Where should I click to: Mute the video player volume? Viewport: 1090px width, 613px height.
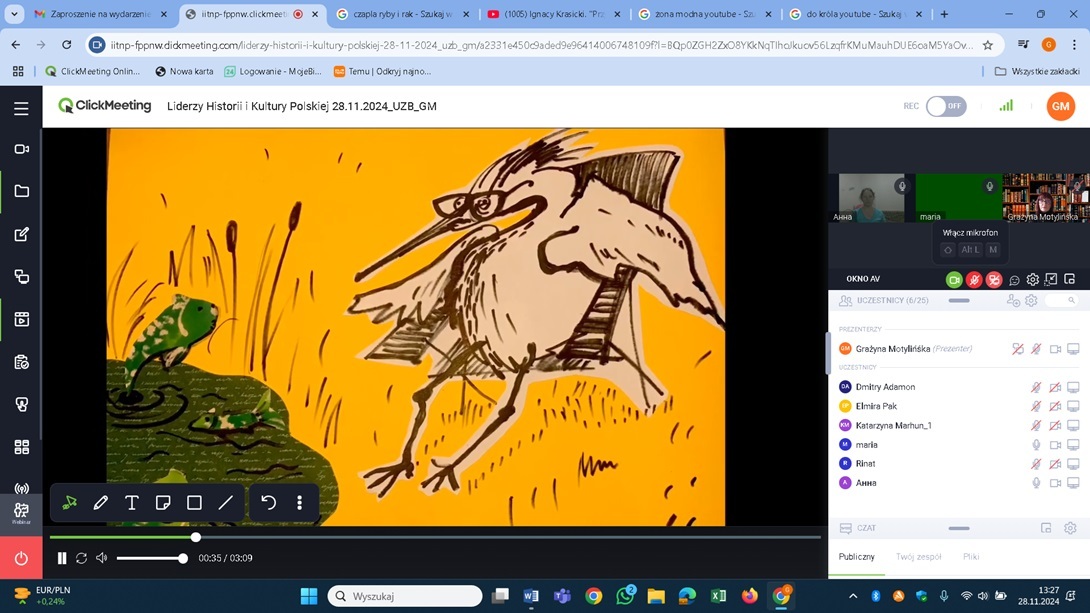[101, 558]
